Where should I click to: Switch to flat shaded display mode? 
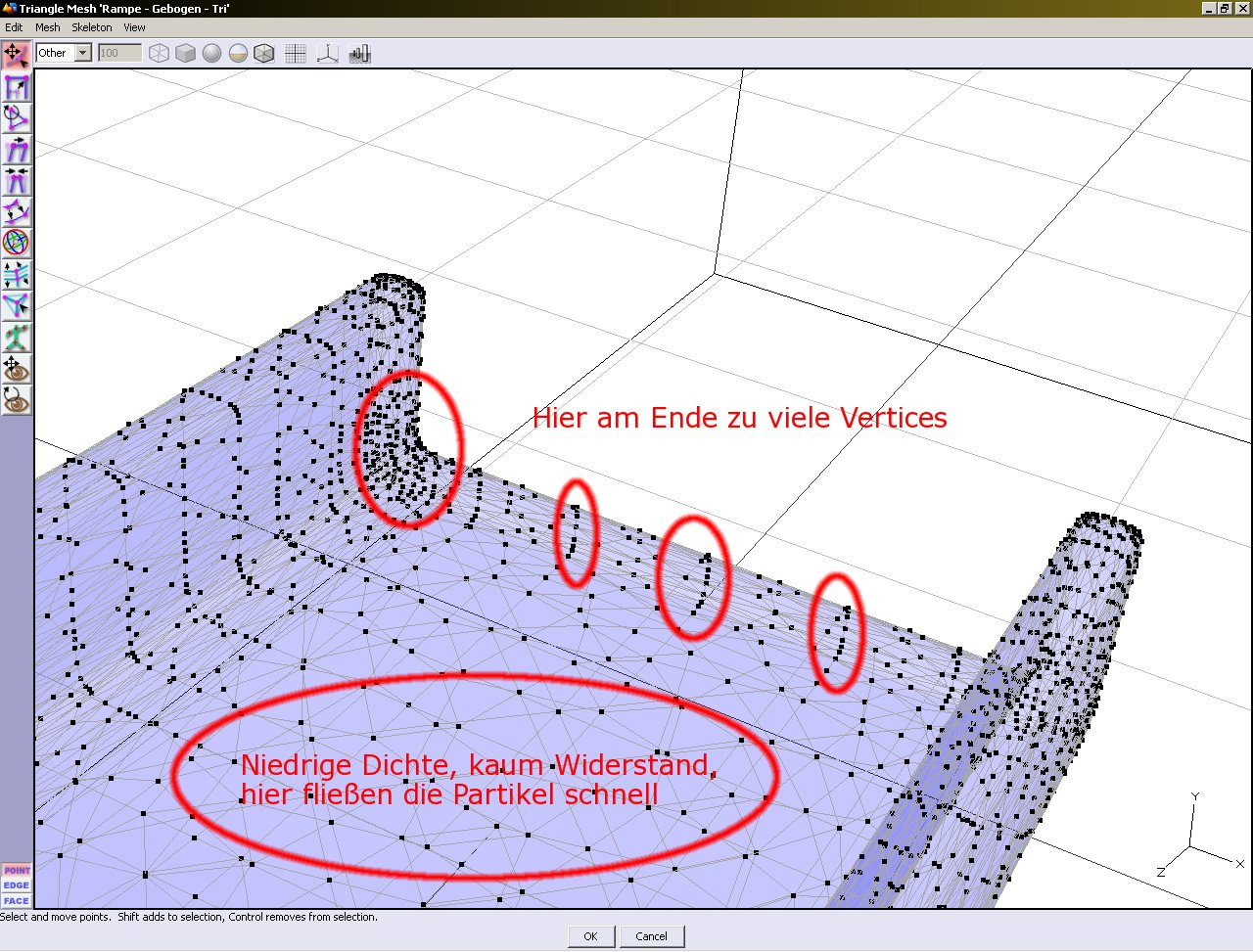185,53
